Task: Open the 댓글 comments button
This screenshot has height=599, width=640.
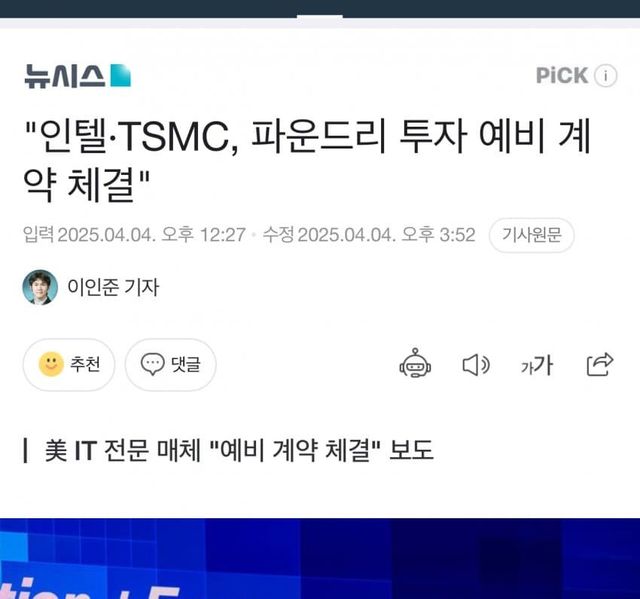Action: [x=171, y=364]
